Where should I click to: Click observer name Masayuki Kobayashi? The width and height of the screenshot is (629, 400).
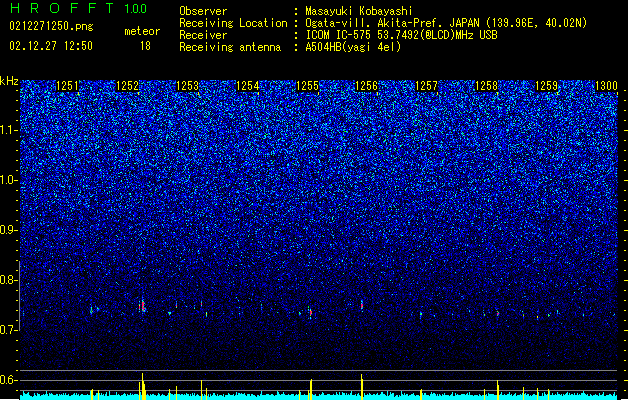tap(359, 11)
